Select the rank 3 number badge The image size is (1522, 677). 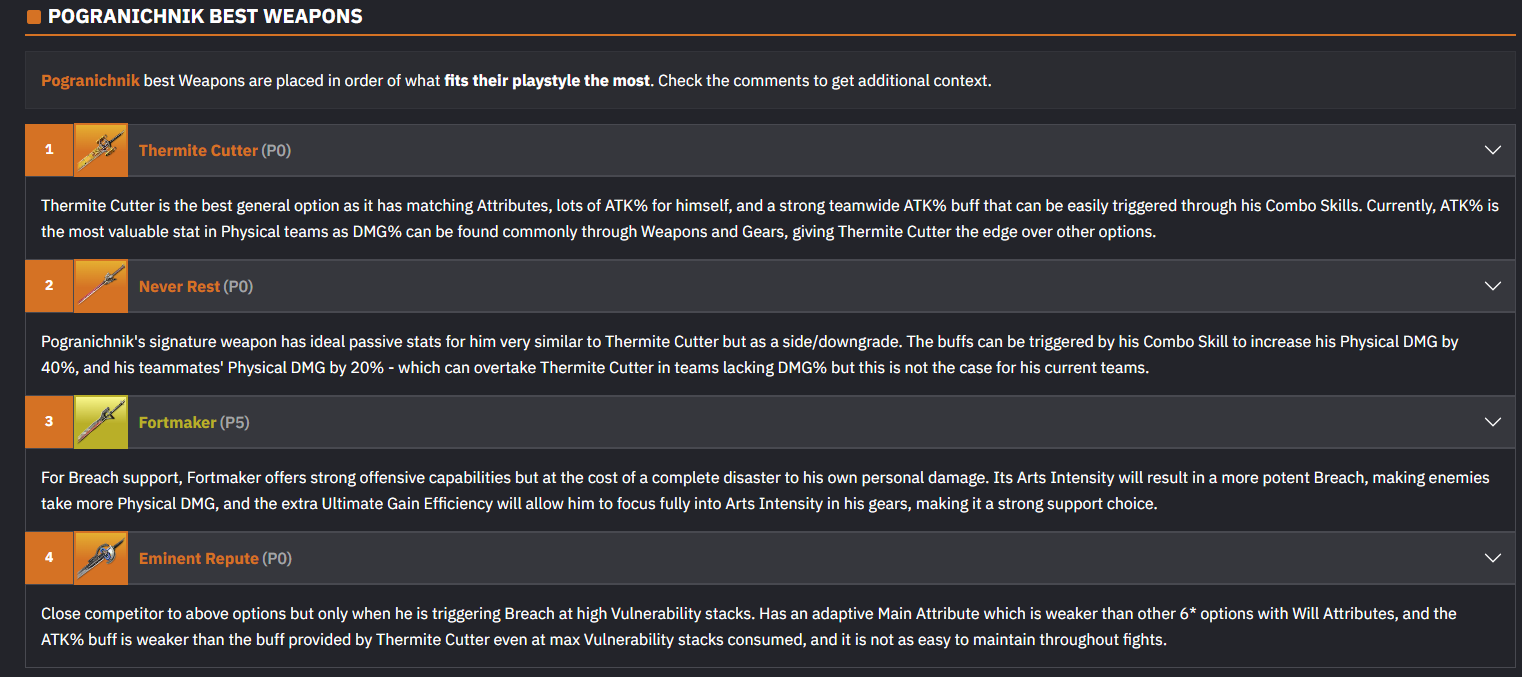(49, 422)
